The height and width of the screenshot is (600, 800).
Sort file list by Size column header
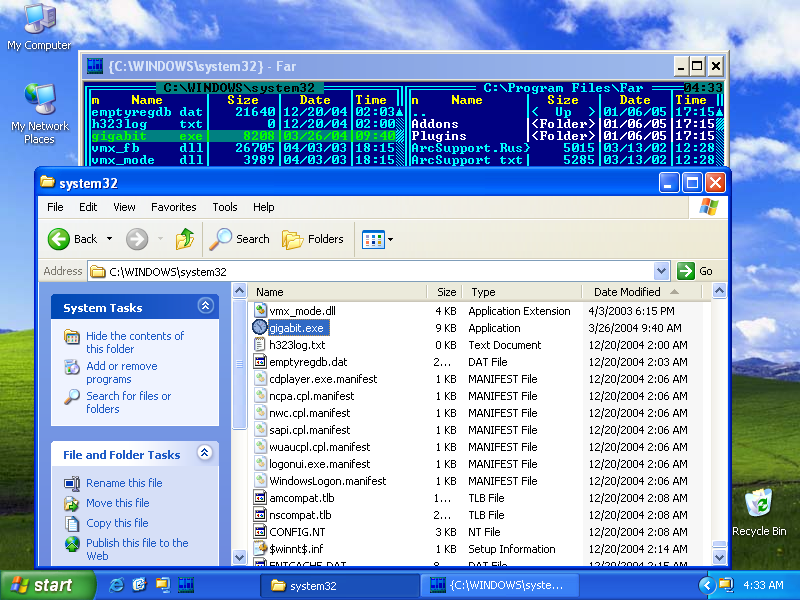point(444,292)
